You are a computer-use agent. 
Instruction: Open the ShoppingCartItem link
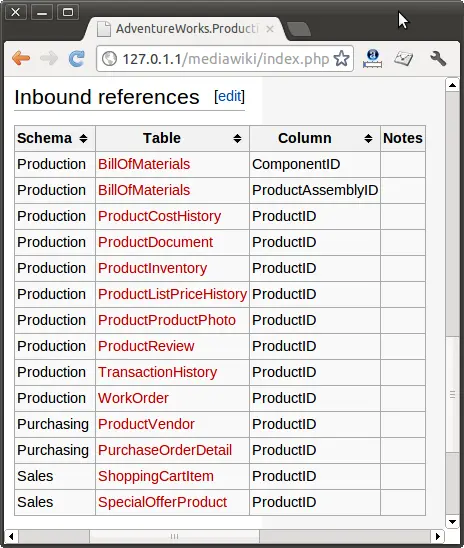pos(155,476)
